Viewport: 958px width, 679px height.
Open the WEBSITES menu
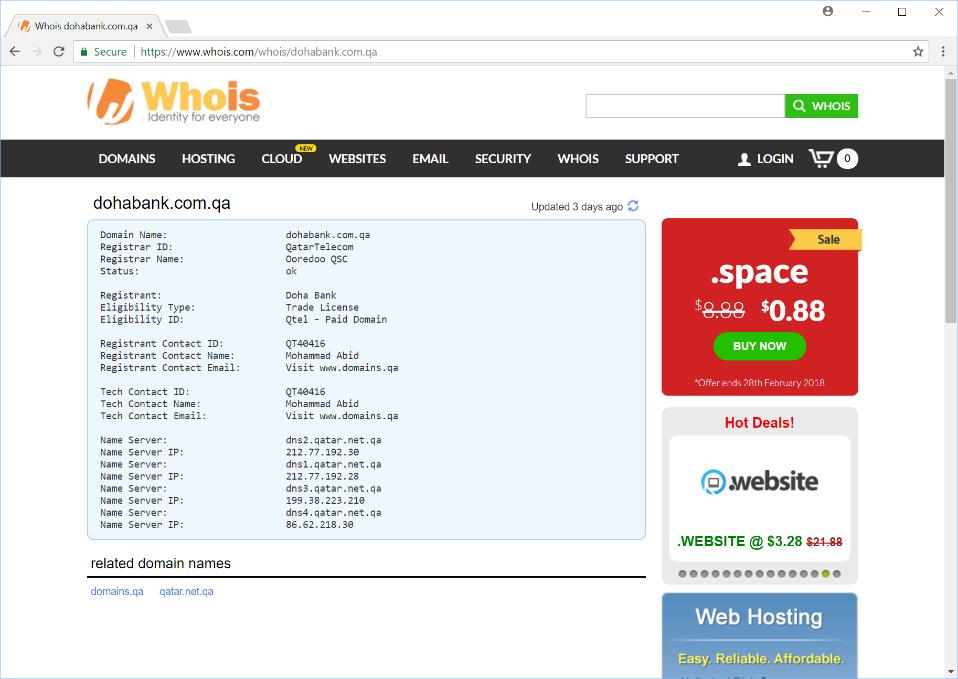357,159
